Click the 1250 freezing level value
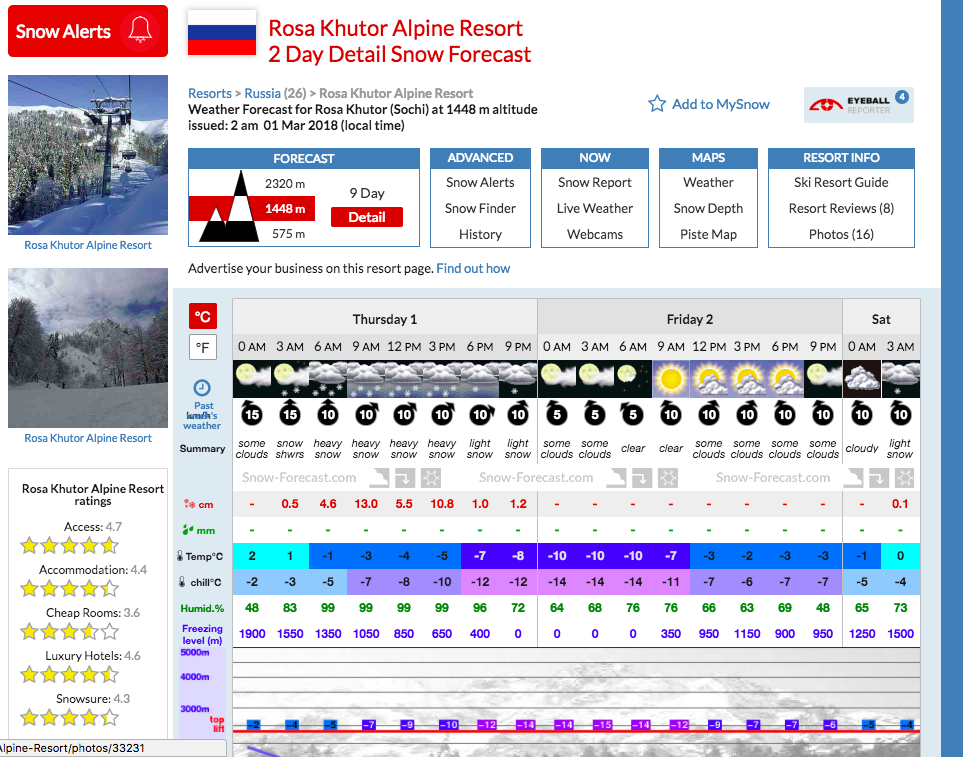The image size is (963, 757). pyautogui.click(x=862, y=634)
